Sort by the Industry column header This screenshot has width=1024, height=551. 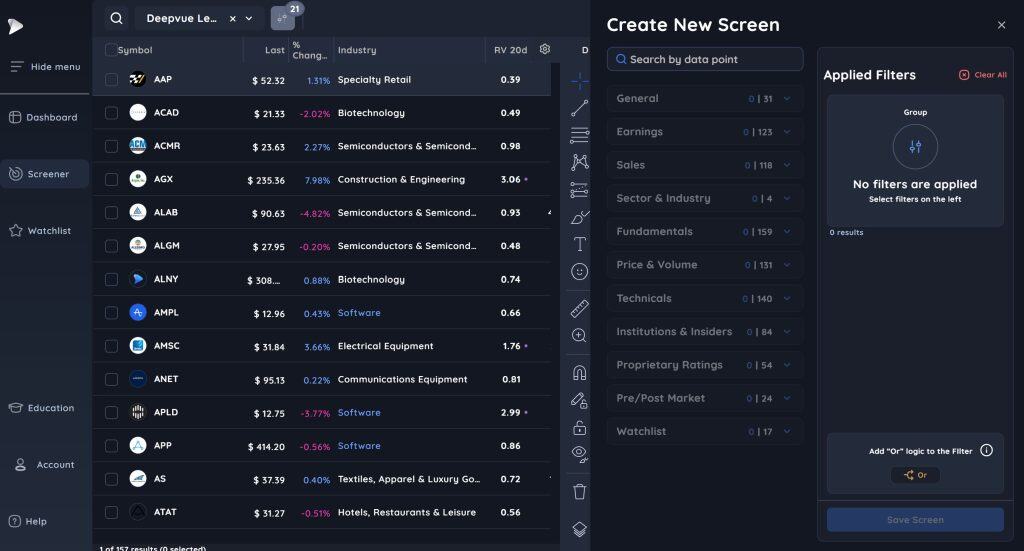pyautogui.click(x=357, y=50)
